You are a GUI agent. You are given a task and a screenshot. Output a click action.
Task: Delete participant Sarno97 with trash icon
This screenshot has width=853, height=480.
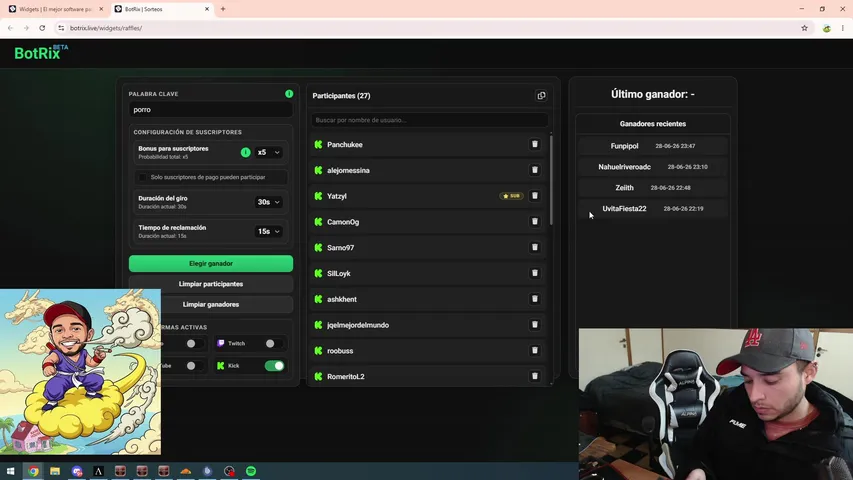click(535, 247)
